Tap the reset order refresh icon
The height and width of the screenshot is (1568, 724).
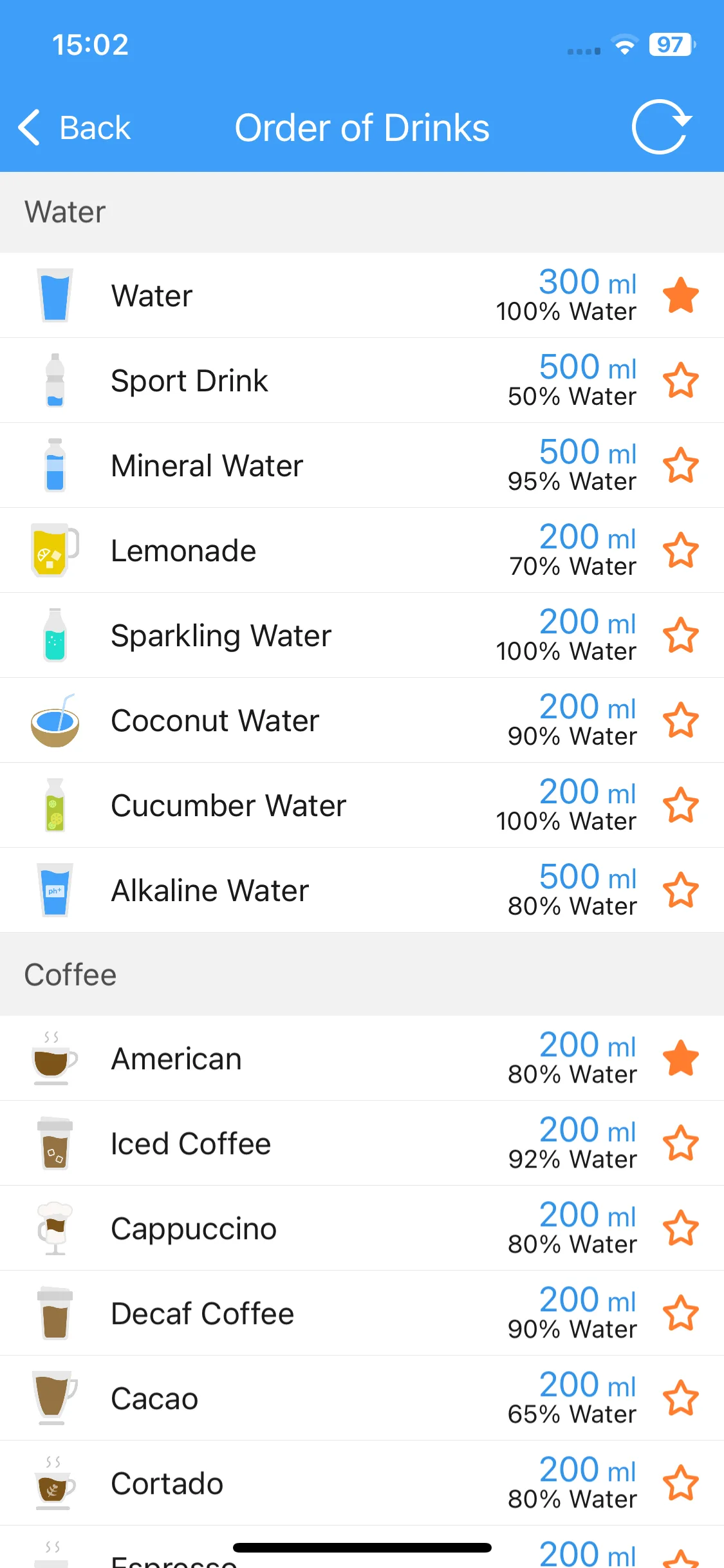[661, 127]
